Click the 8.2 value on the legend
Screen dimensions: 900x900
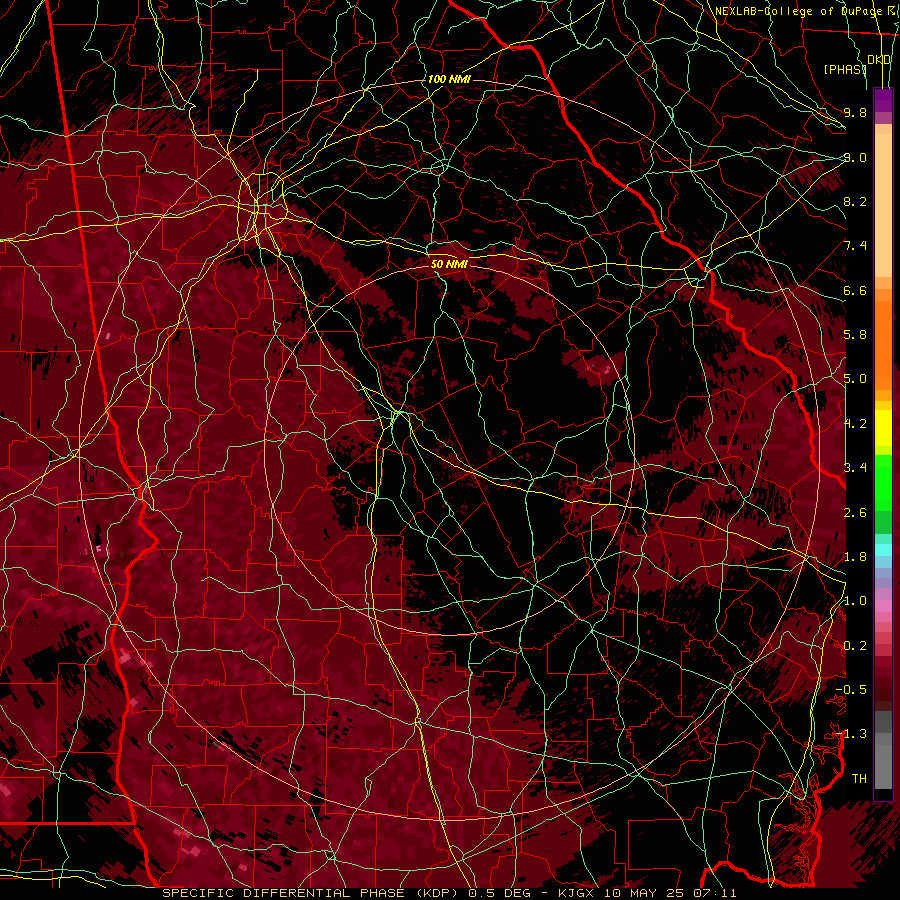pos(855,201)
